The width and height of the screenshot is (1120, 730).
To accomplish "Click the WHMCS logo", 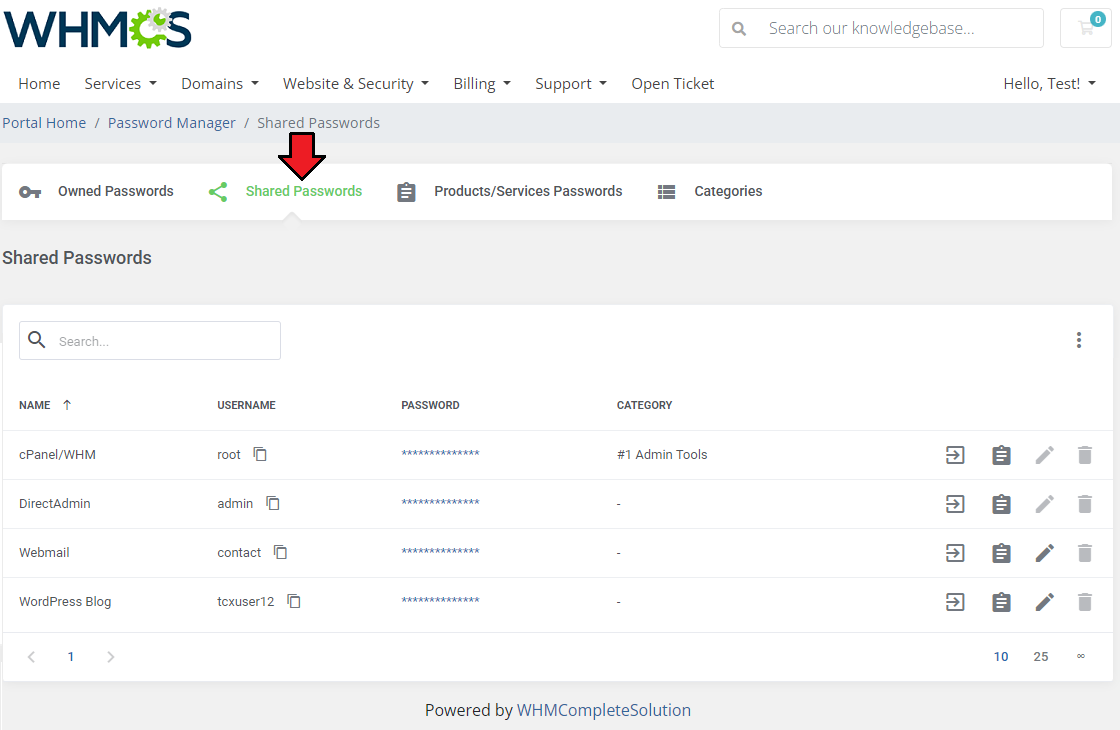I will pyautogui.click(x=98, y=28).
